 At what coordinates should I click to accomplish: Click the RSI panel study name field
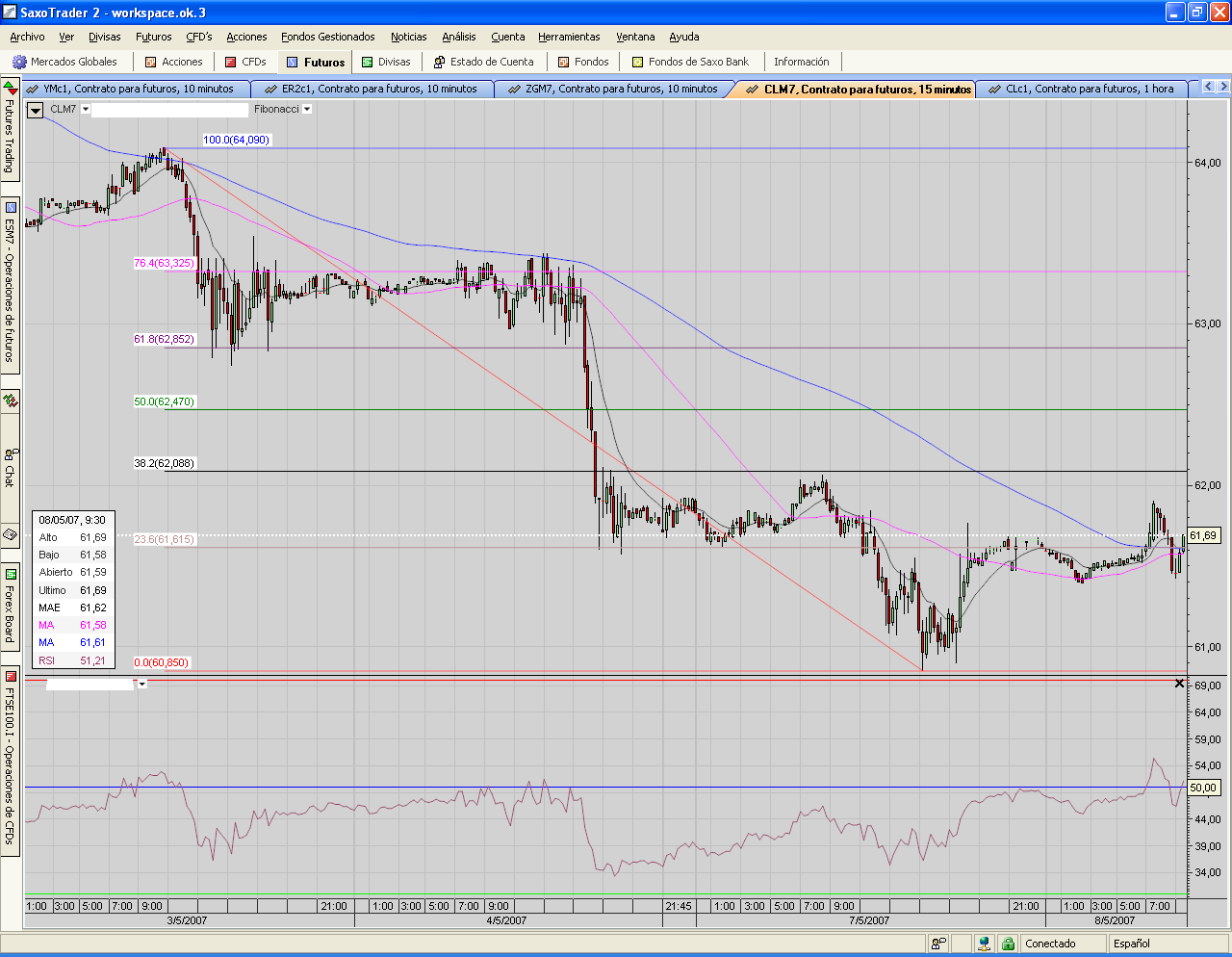(x=90, y=684)
